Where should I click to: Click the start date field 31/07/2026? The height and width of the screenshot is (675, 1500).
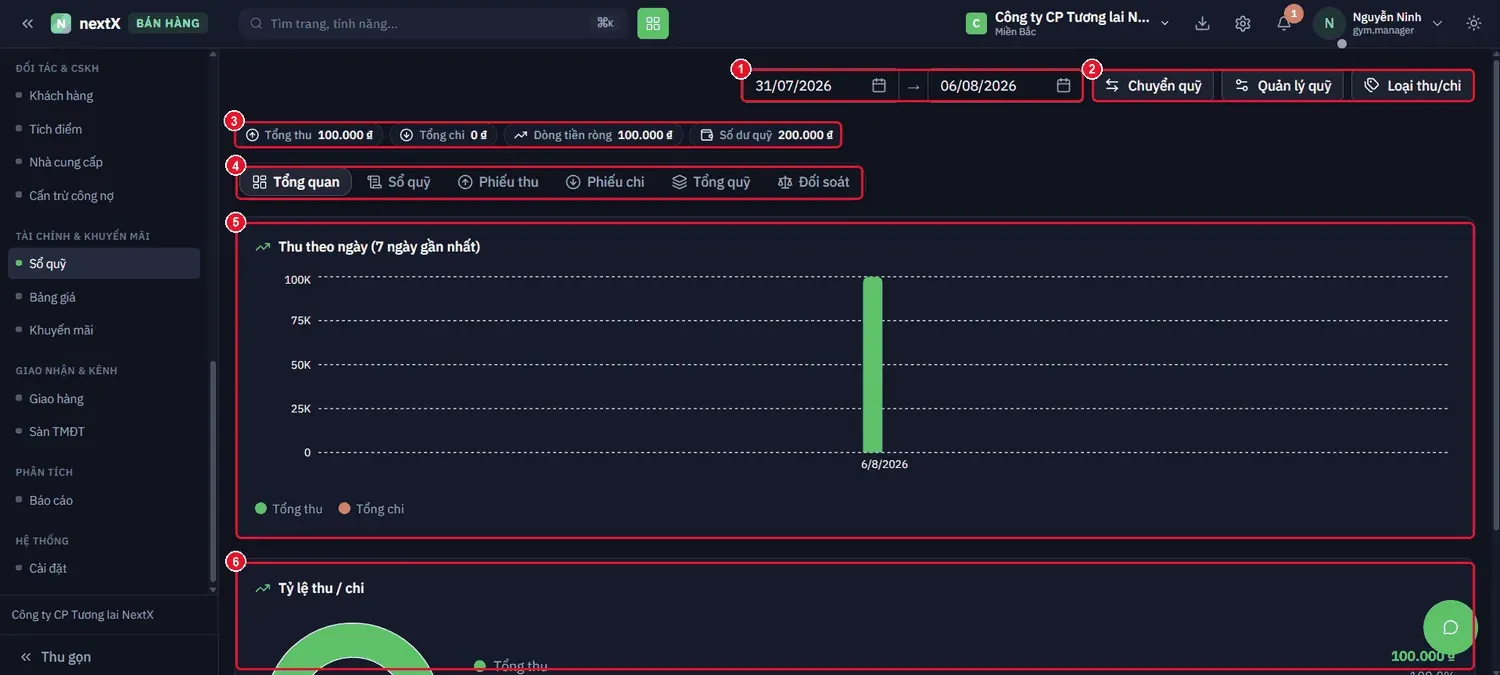[x=820, y=86]
